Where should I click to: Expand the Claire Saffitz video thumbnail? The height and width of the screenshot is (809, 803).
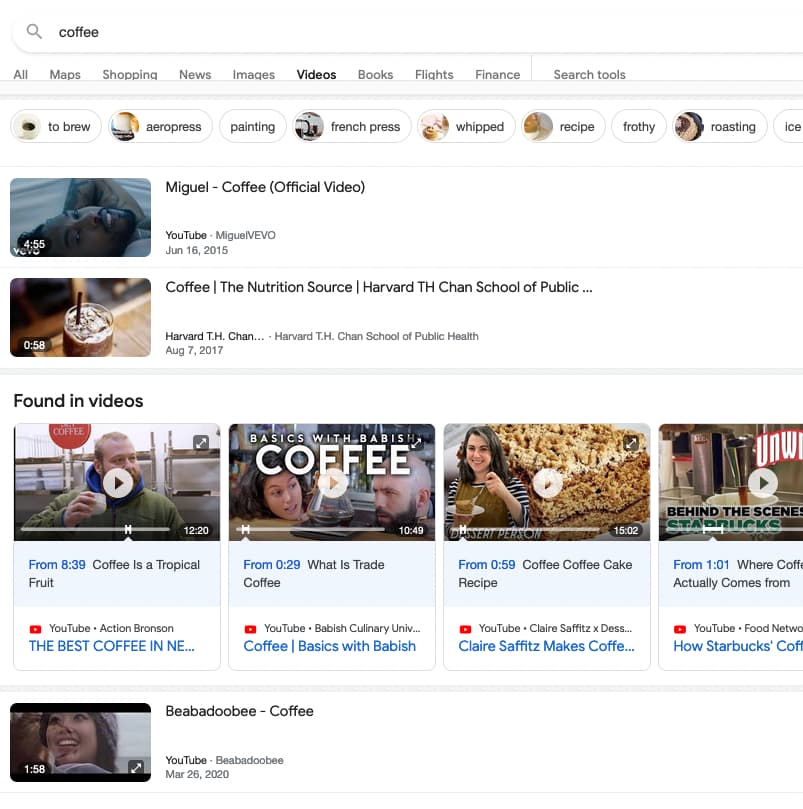pos(631,442)
